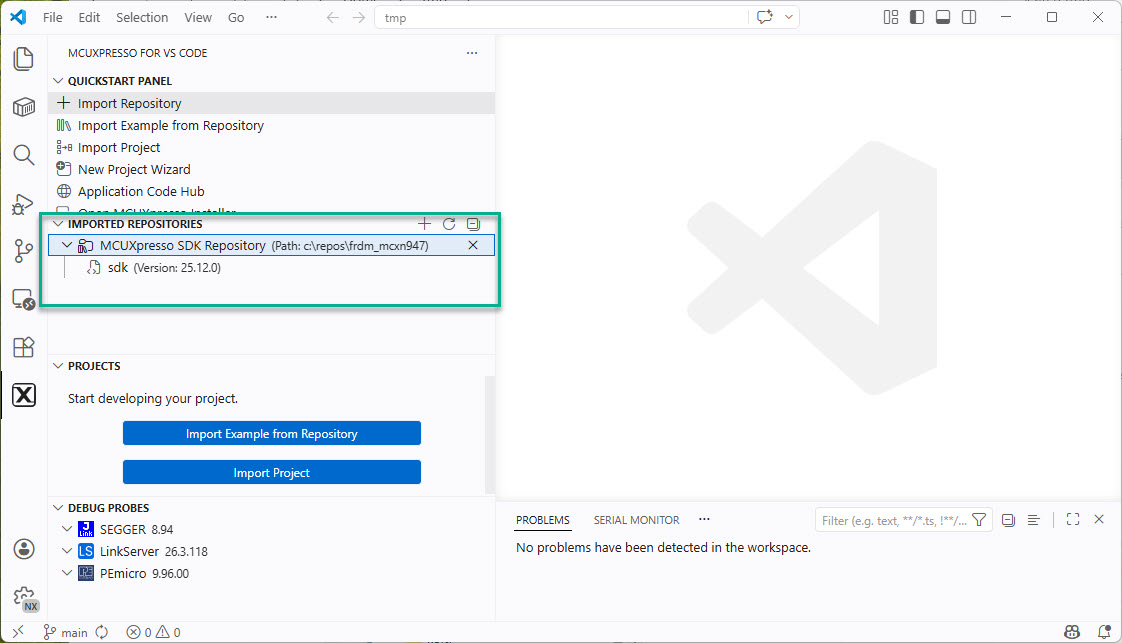Click the blue Import Project button
1122x643 pixels.
pos(271,472)
